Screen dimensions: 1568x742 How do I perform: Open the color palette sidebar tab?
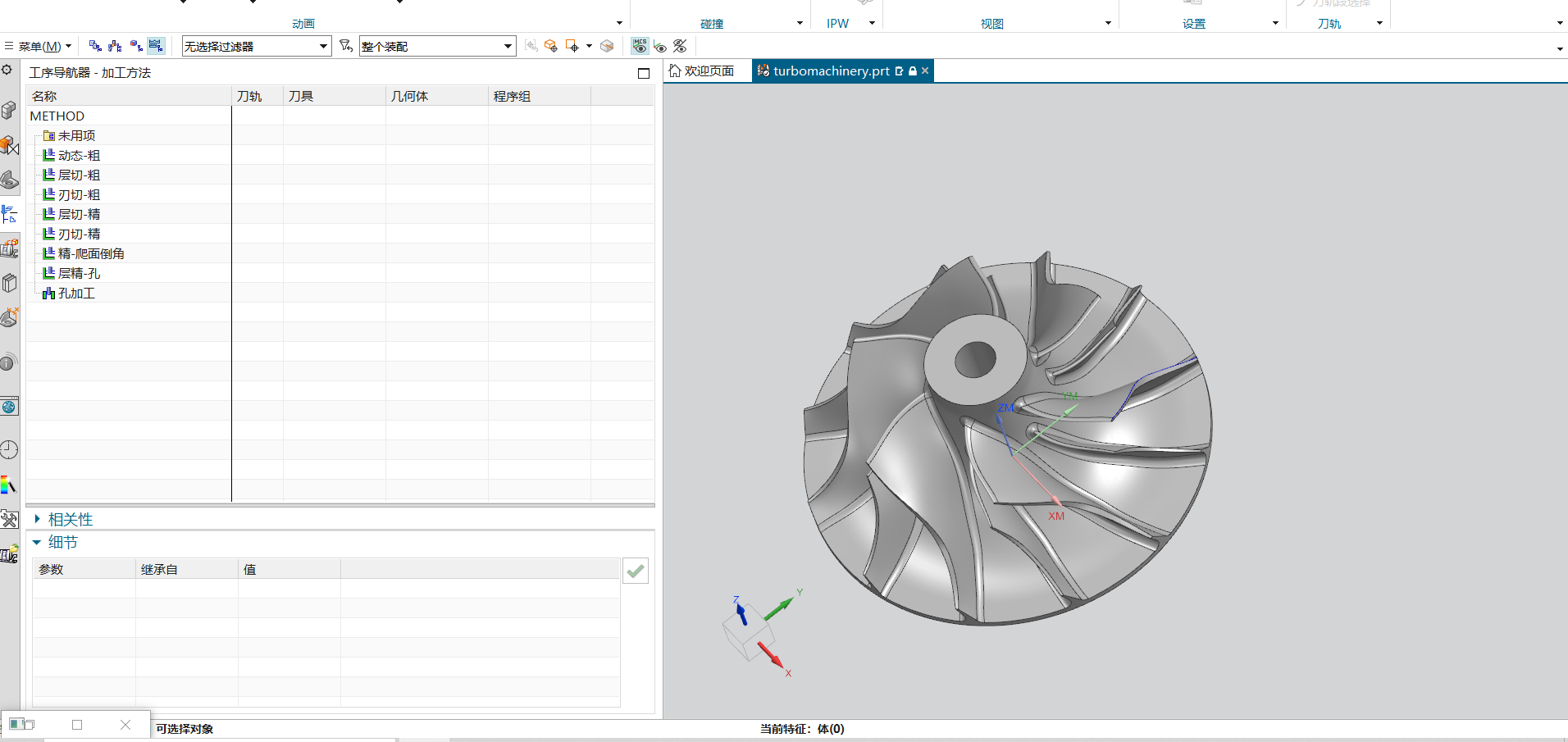pyautogui.click(x=9, y=485)
